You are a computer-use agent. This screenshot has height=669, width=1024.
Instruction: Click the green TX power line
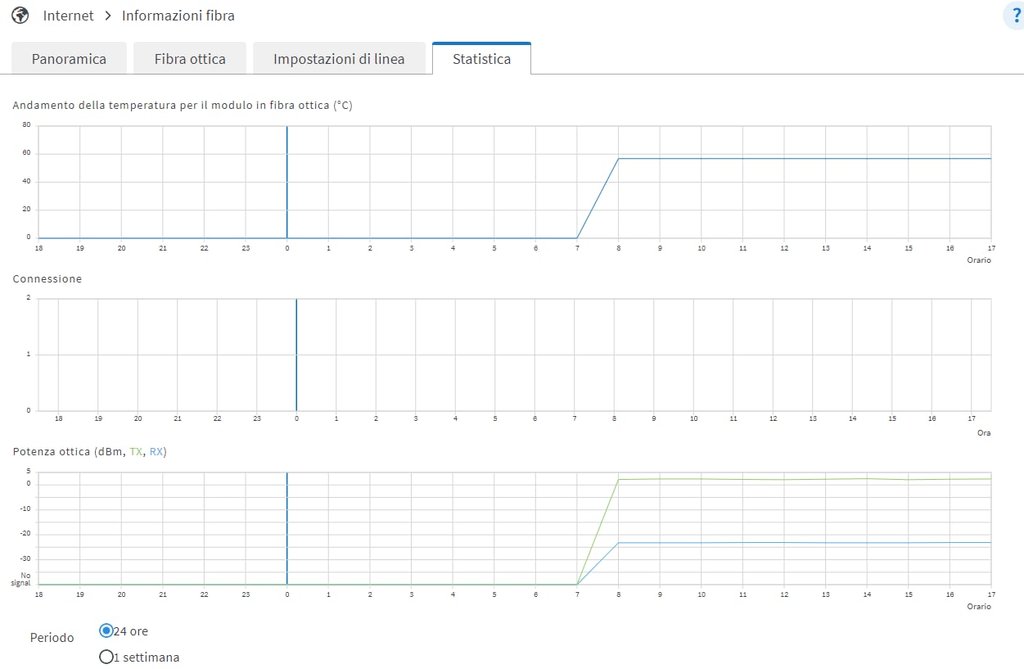point(805,479)
